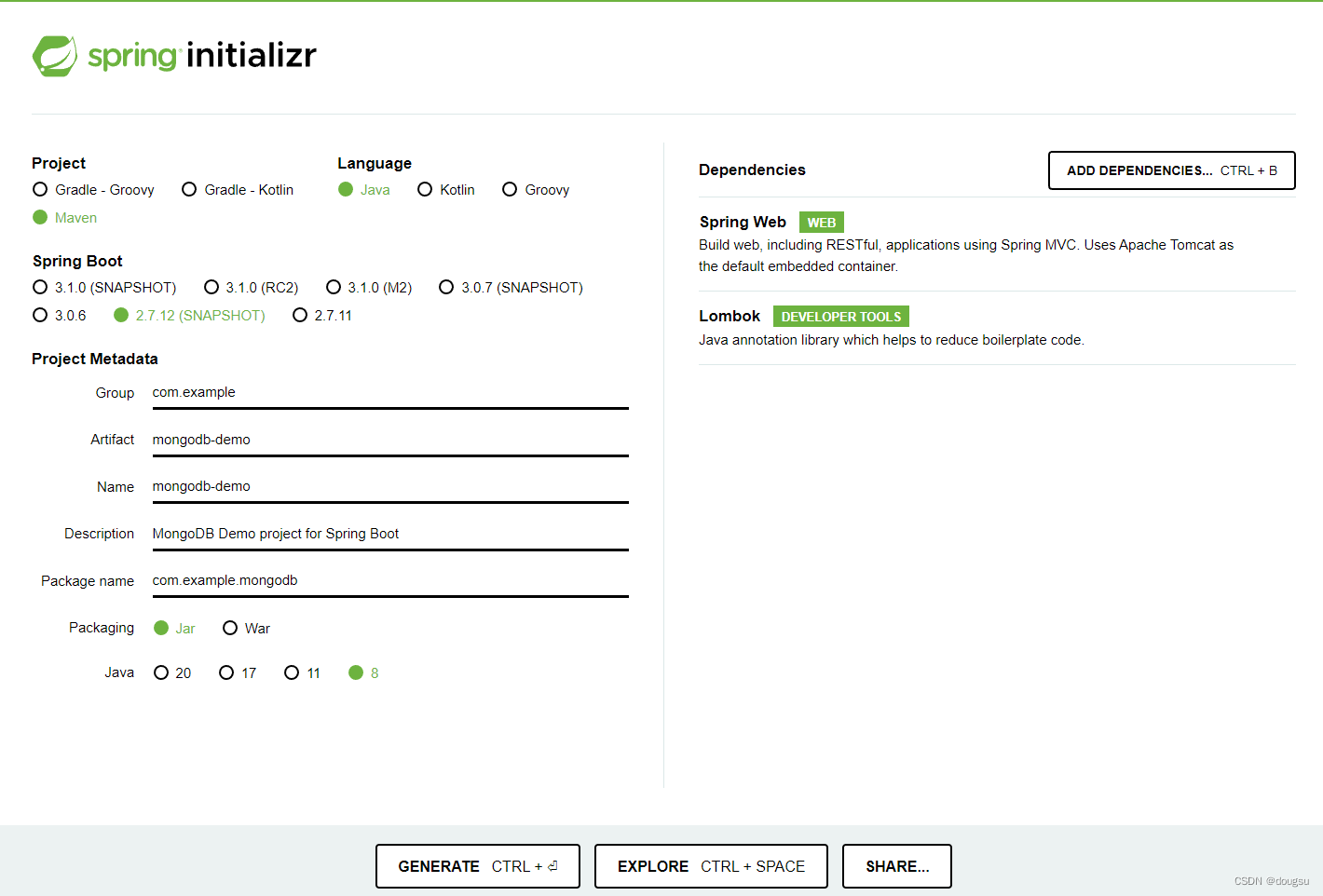Click the Description label
The width and height of the screenshot is (1323, 896).
(99, 534)
